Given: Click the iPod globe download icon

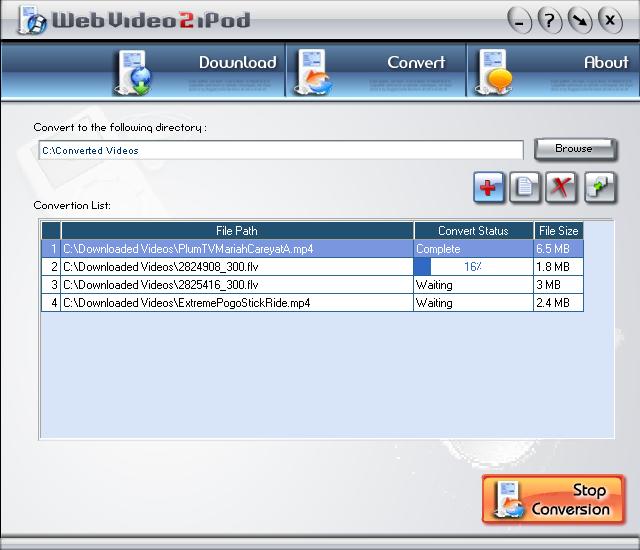Looking at the screenshot, I should (133, 73).
